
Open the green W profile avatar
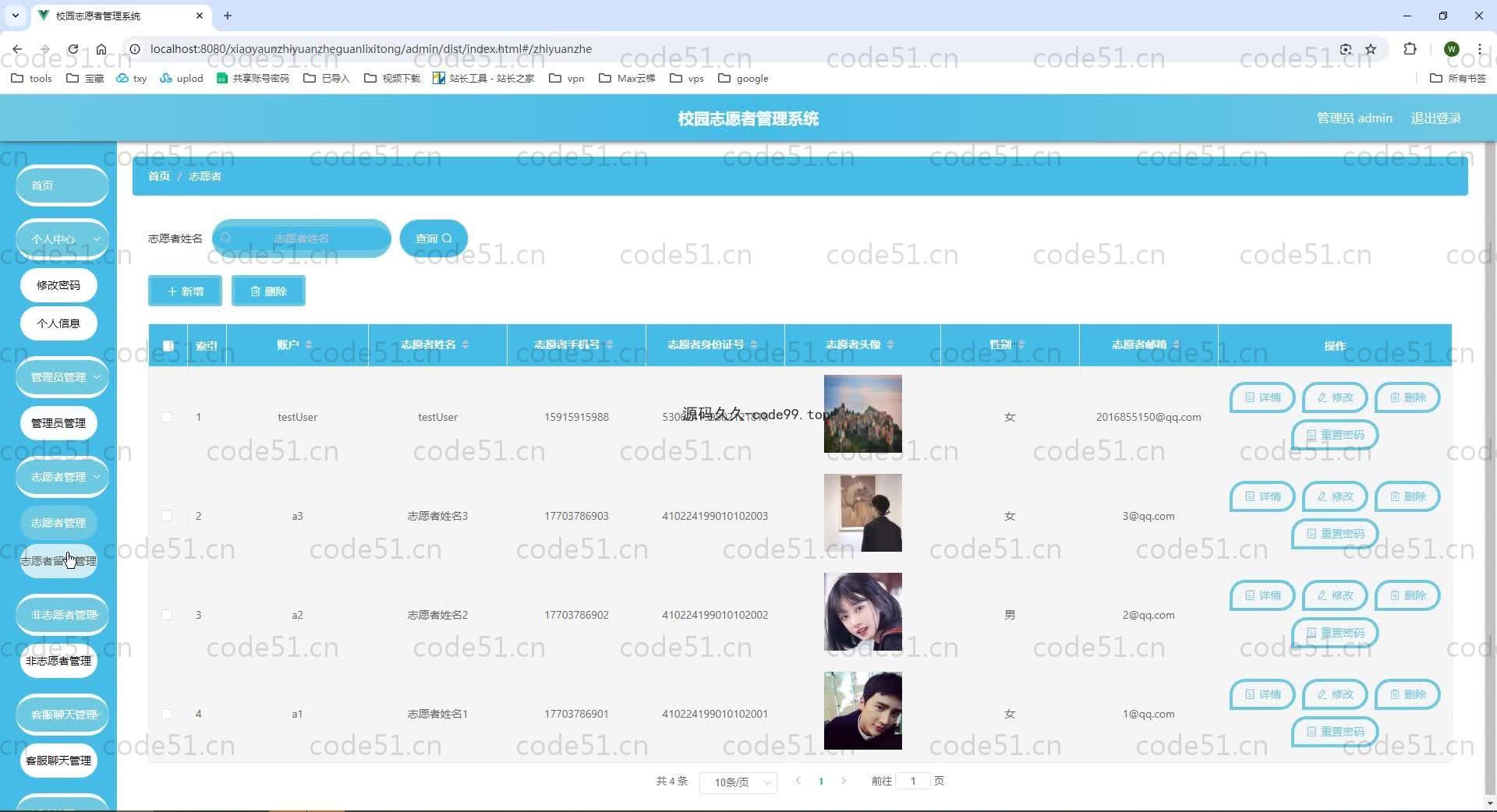point(1451,49)
